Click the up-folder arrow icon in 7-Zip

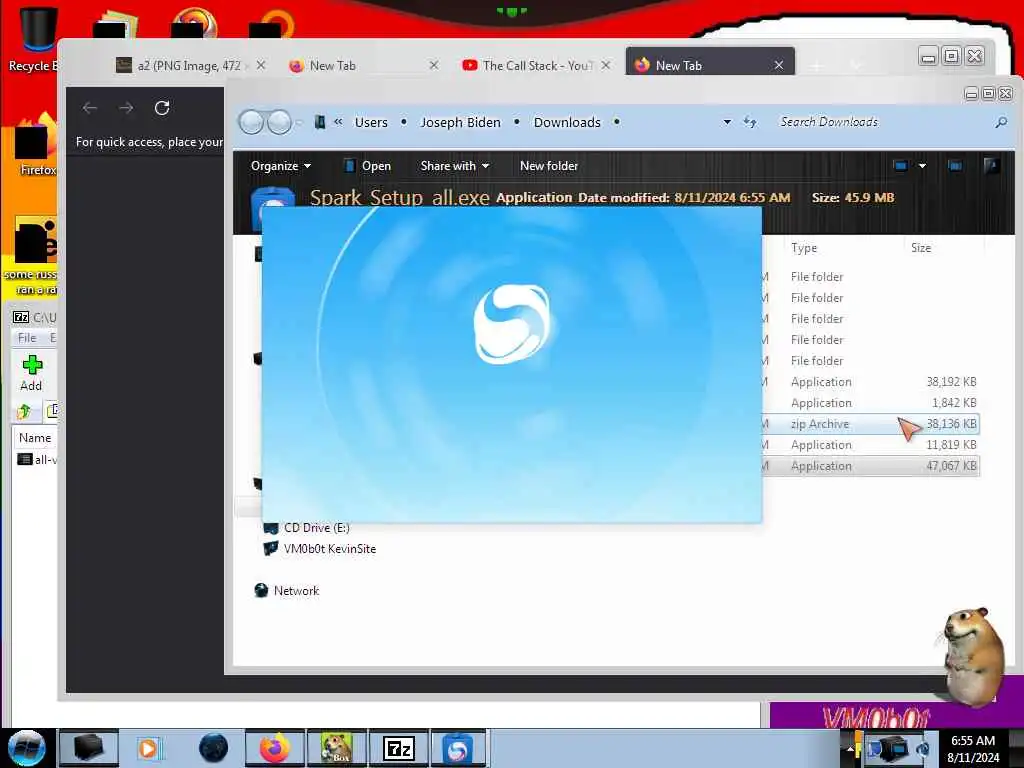coord(24,411)
